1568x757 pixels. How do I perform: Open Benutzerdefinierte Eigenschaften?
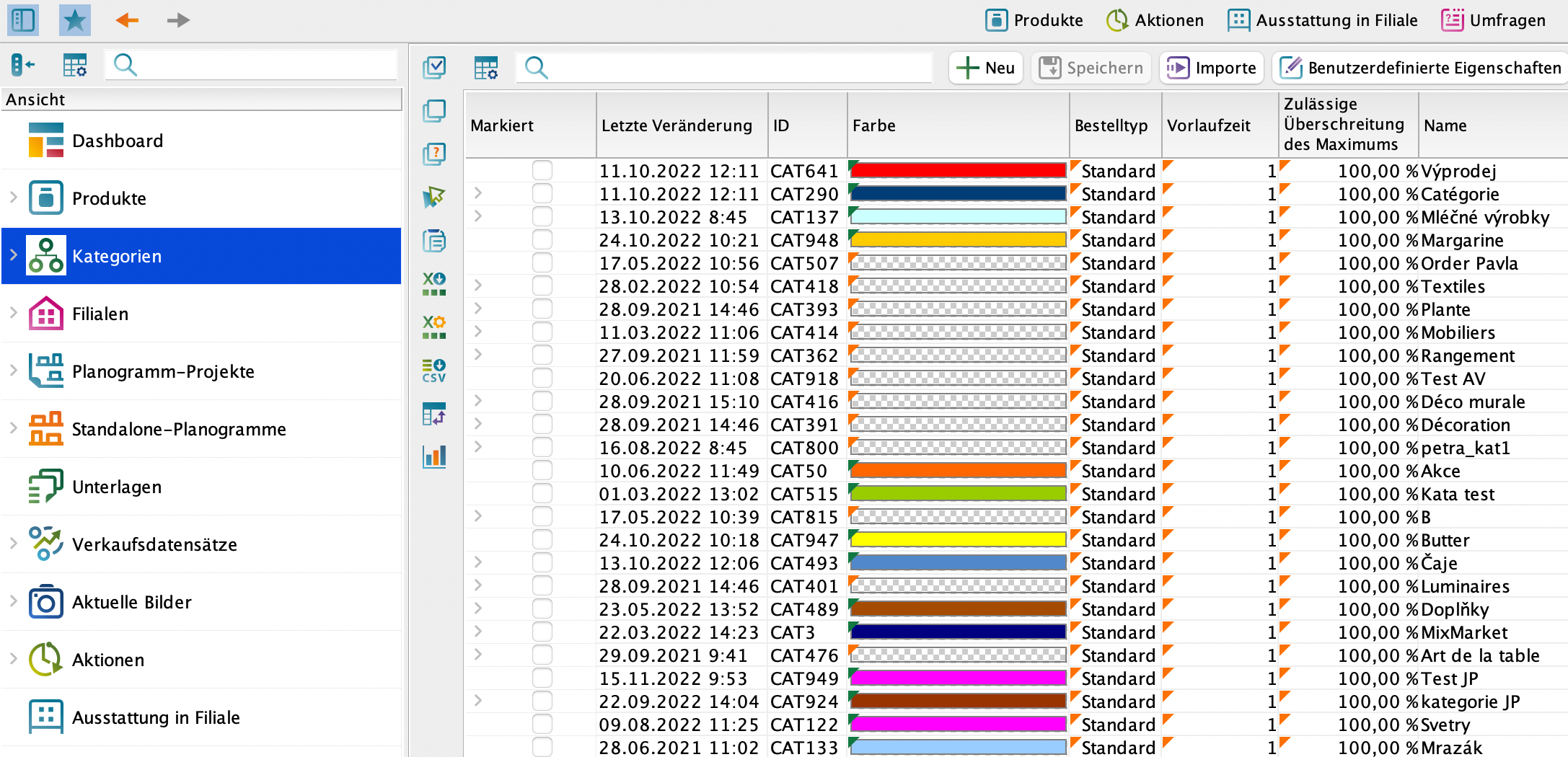pyautogui.click(x=1420, y=68)
